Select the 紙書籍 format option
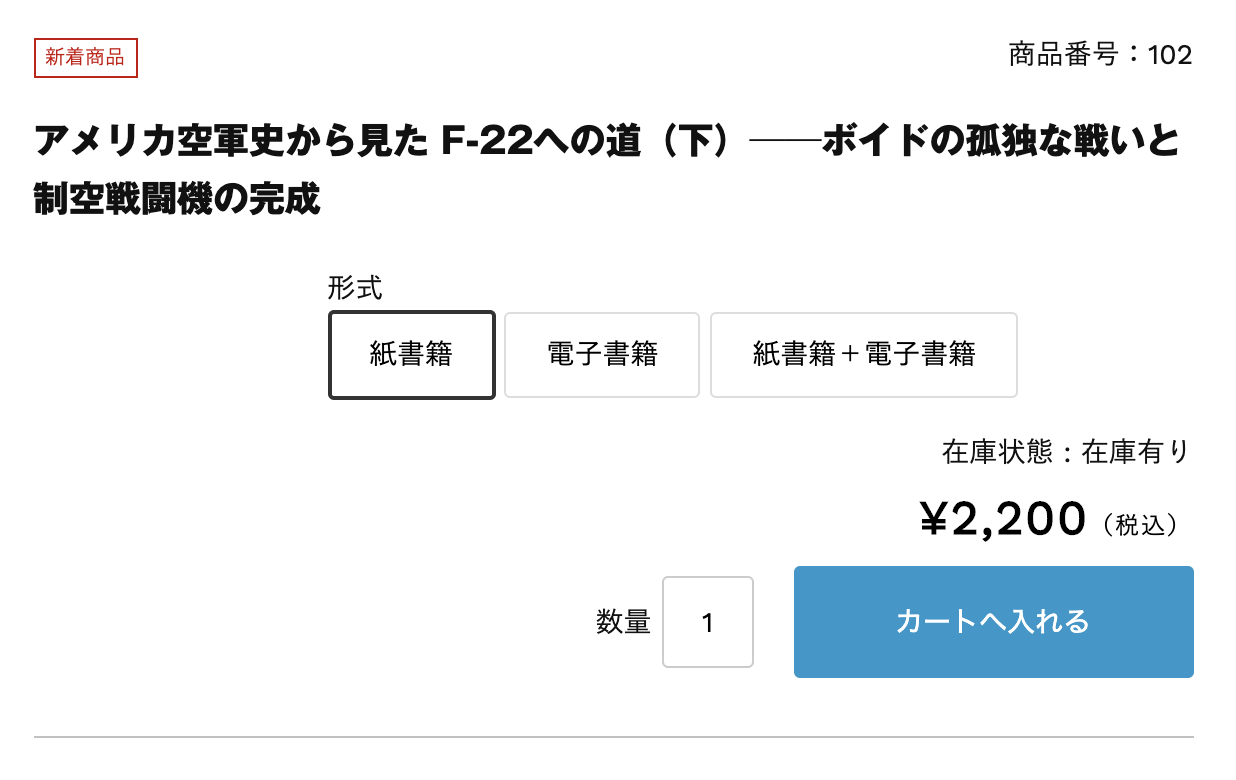The height and width of the screenshot is (780, 1236). pos(412,355)
